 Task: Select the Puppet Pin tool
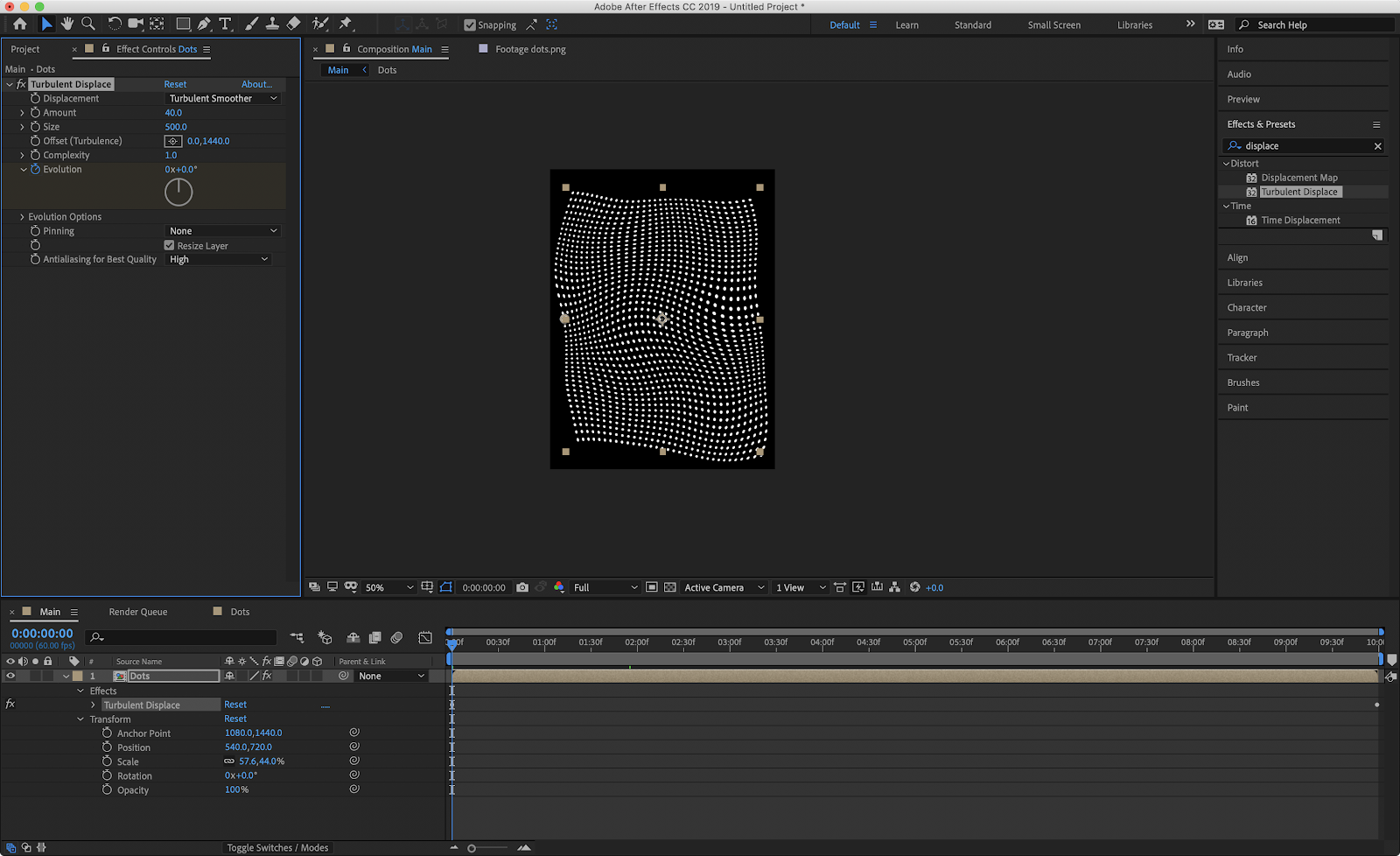(346, 24)
